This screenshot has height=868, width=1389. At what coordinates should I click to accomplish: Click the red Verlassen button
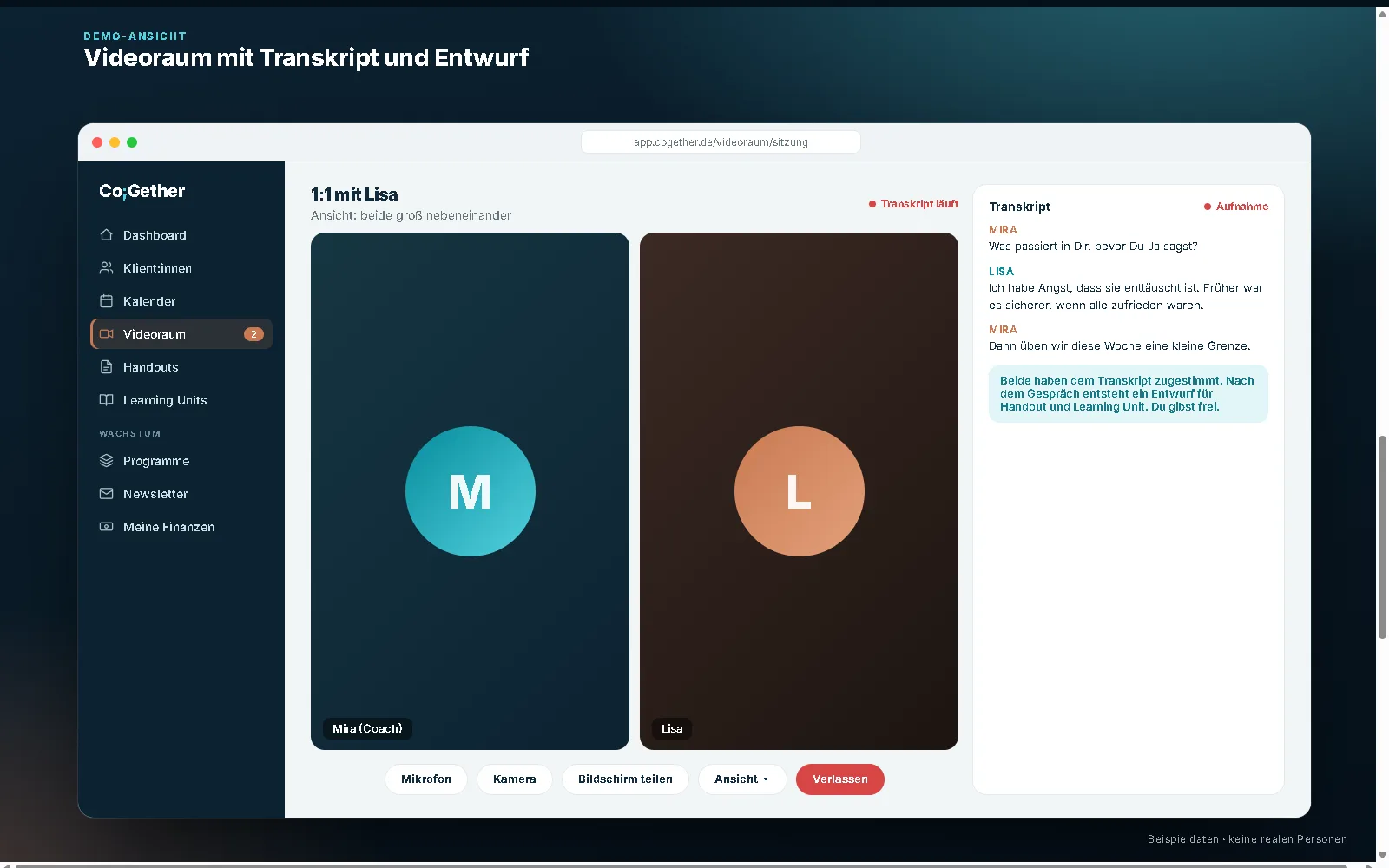pos(840,779)
